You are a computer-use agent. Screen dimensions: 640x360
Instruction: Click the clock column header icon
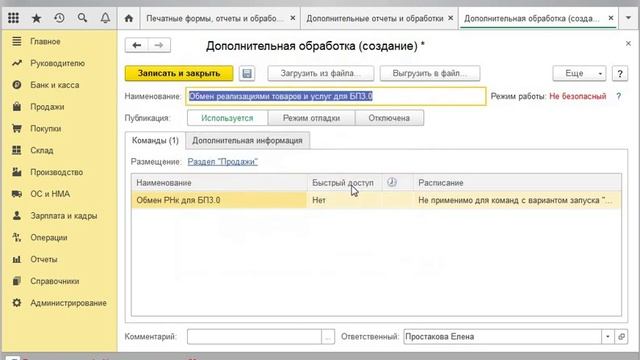[392, 182]
